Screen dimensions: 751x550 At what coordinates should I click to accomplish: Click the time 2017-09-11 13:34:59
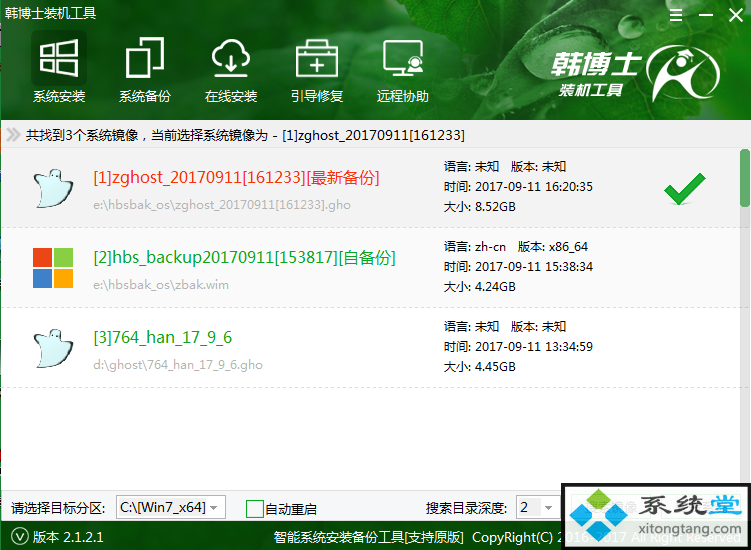point(534,347)
